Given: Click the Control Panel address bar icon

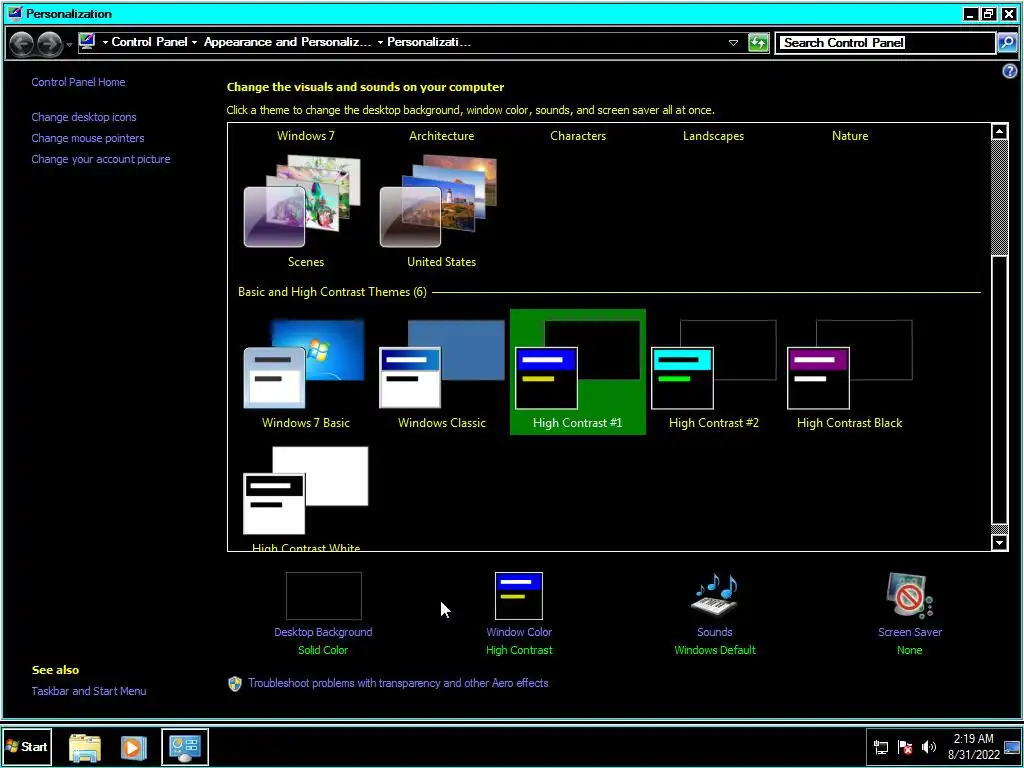Looking at the screenshot, I should pyautogui.click(x=87, y=42).
